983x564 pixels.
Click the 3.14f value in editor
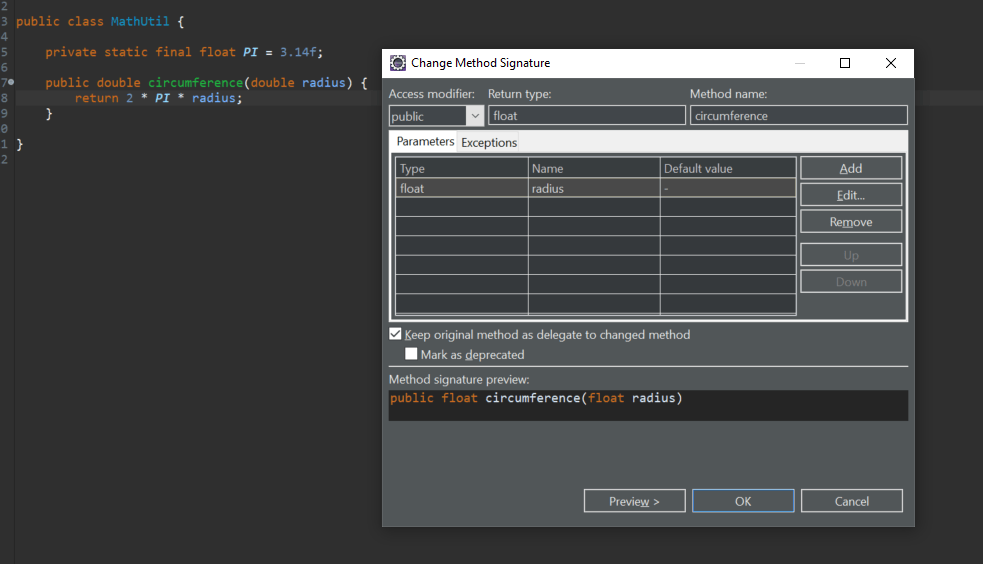click(298, 52)
